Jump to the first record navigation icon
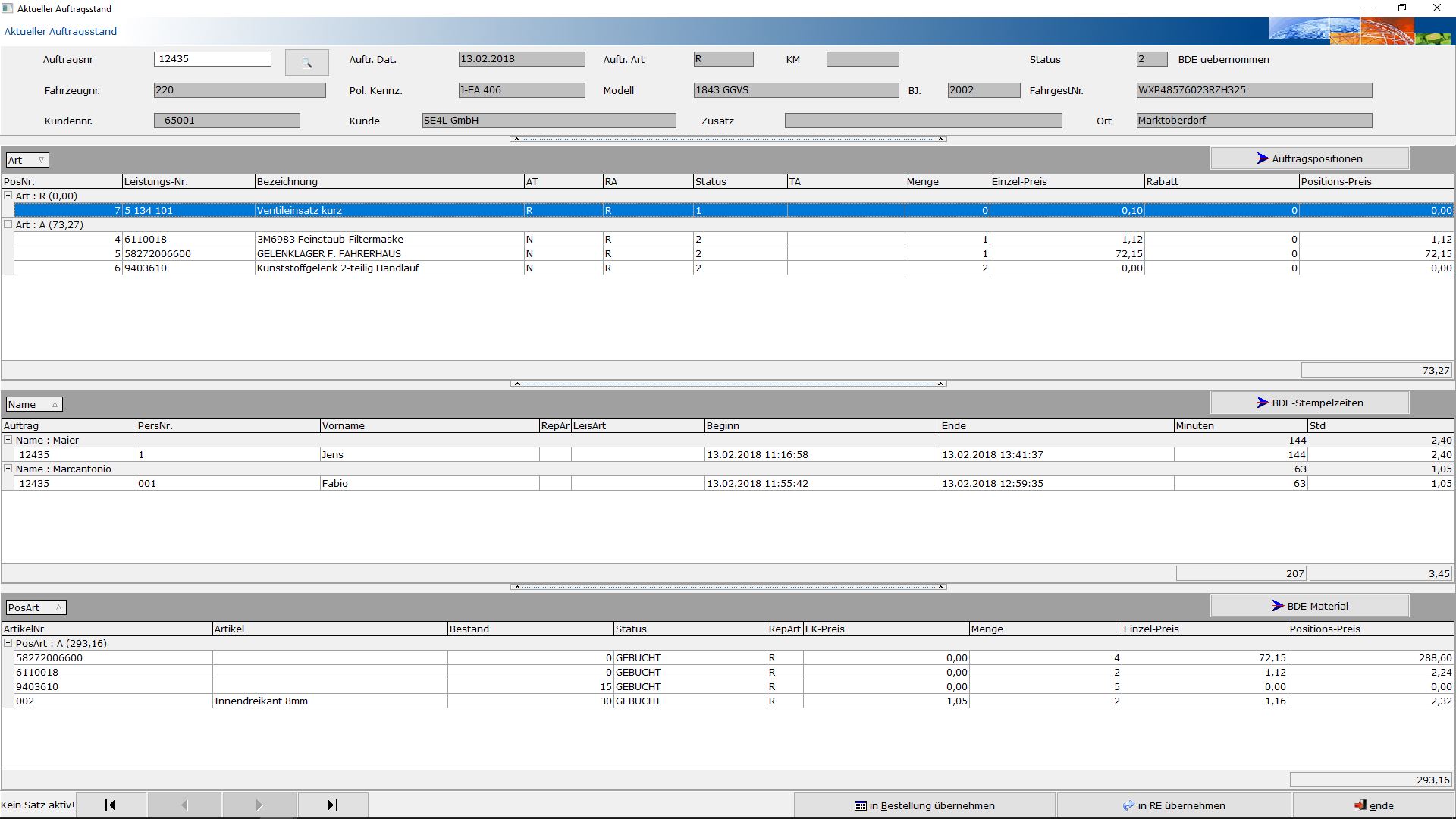 [x=111, y=805]
